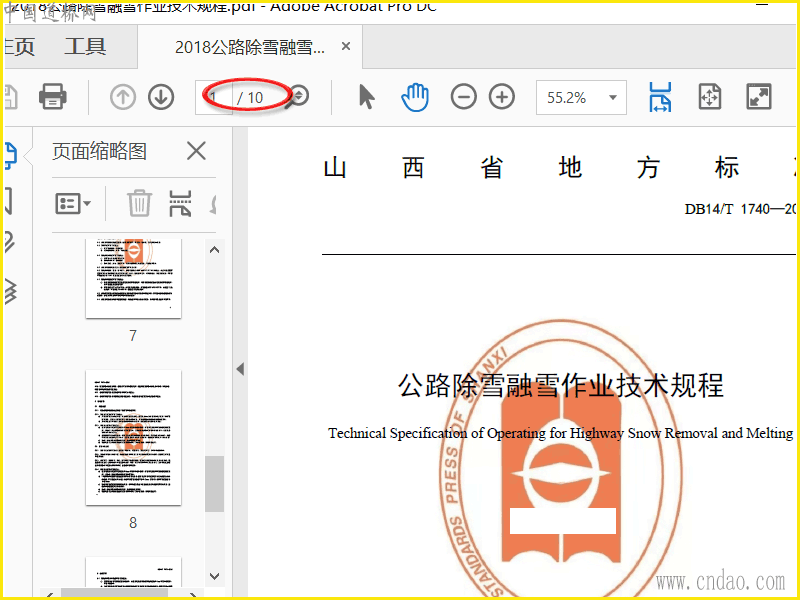Screen dimensions: 800x600
Task: Click the 页面缩略图 panel title
Action: tap(99, 152)
